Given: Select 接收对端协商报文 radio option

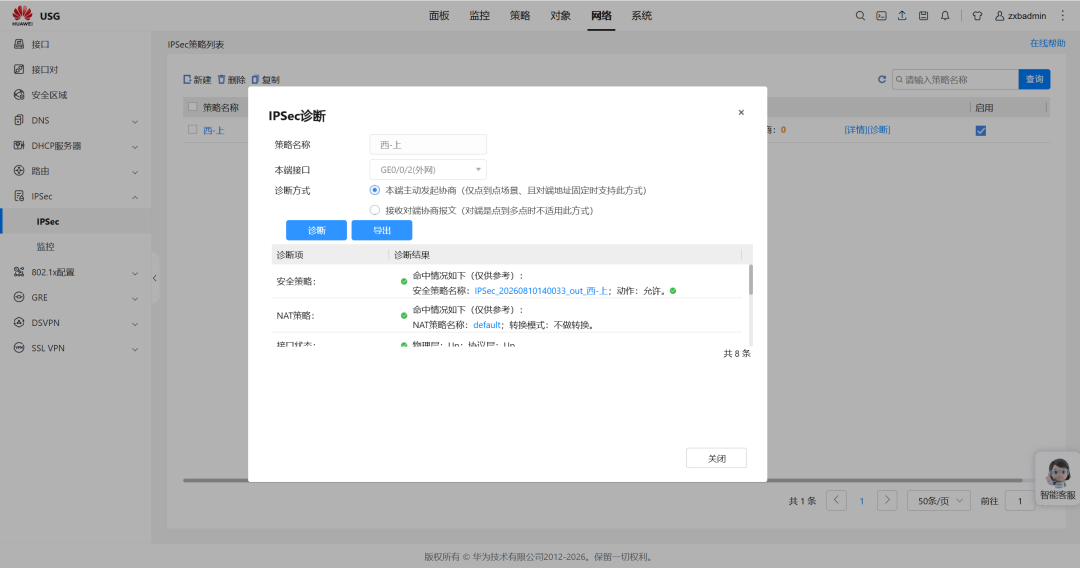Looking at the screenshot, I should tap(375, 210).
